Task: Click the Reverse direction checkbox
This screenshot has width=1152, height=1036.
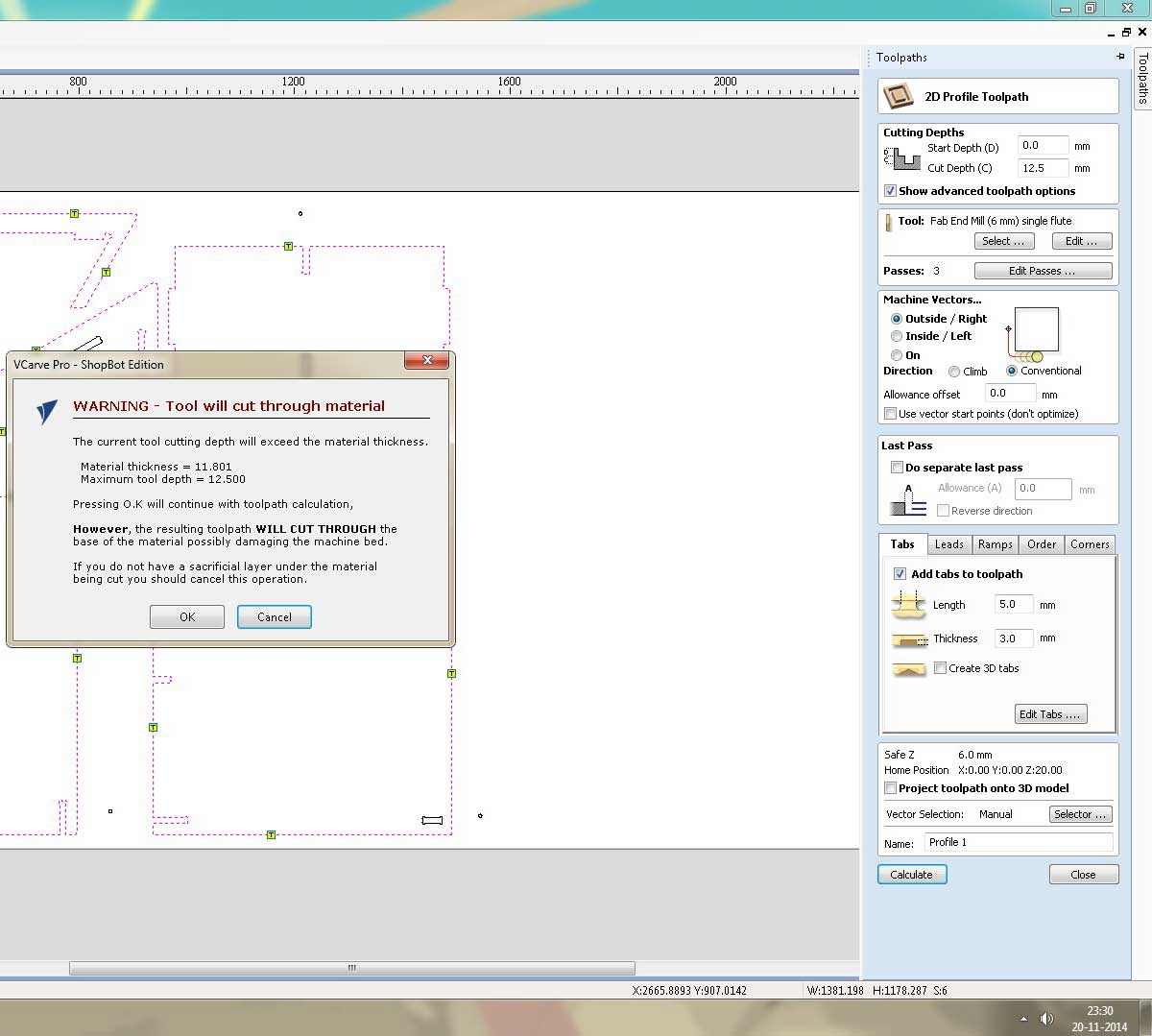Action: (943, 511)
